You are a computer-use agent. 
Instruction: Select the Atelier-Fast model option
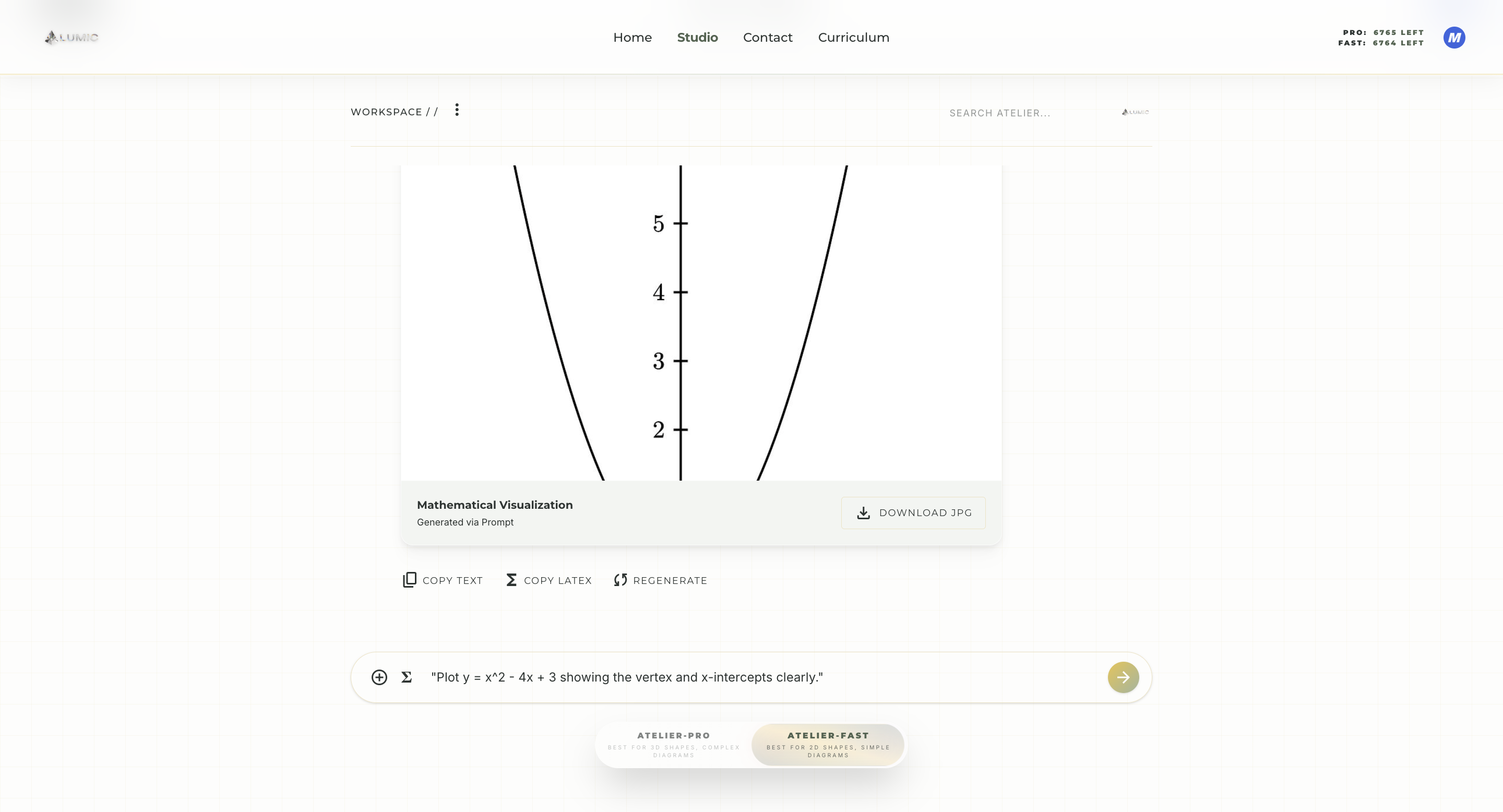828,745
